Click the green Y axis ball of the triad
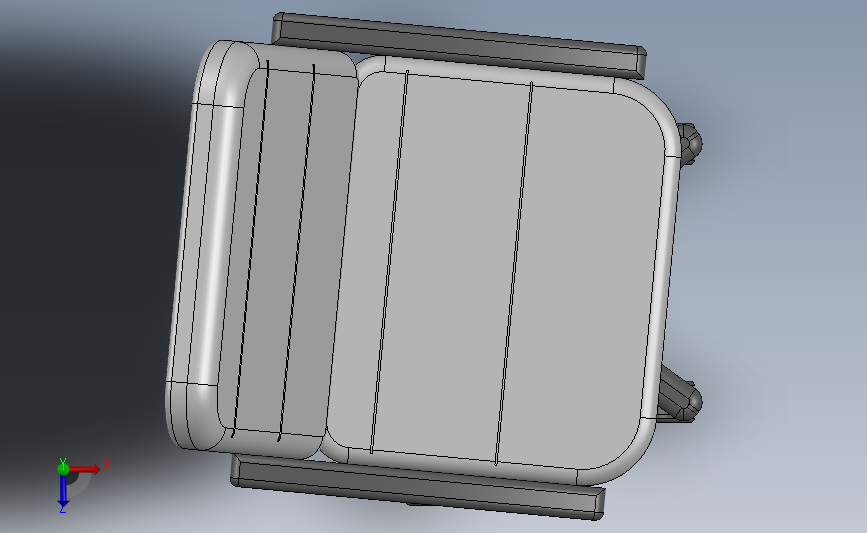The image size is (867, 533). [63, 469]
